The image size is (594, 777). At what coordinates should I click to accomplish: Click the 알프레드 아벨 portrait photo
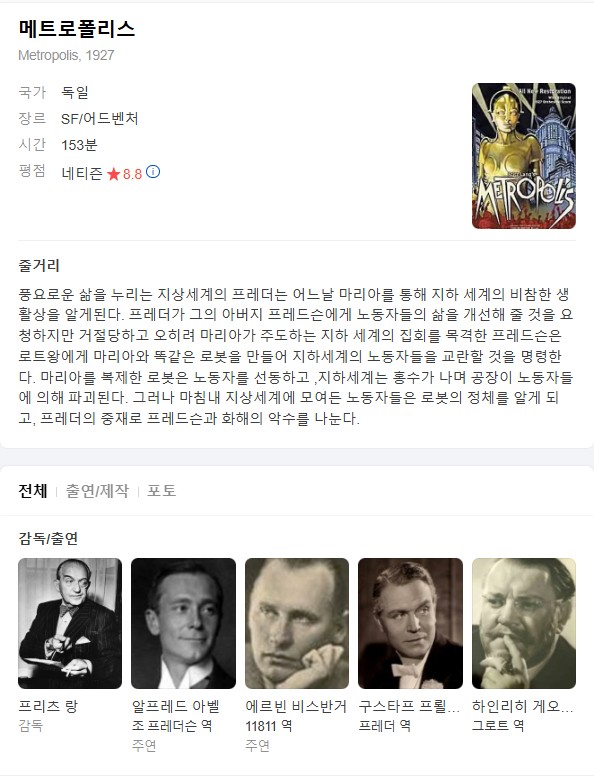coord(183,623)
